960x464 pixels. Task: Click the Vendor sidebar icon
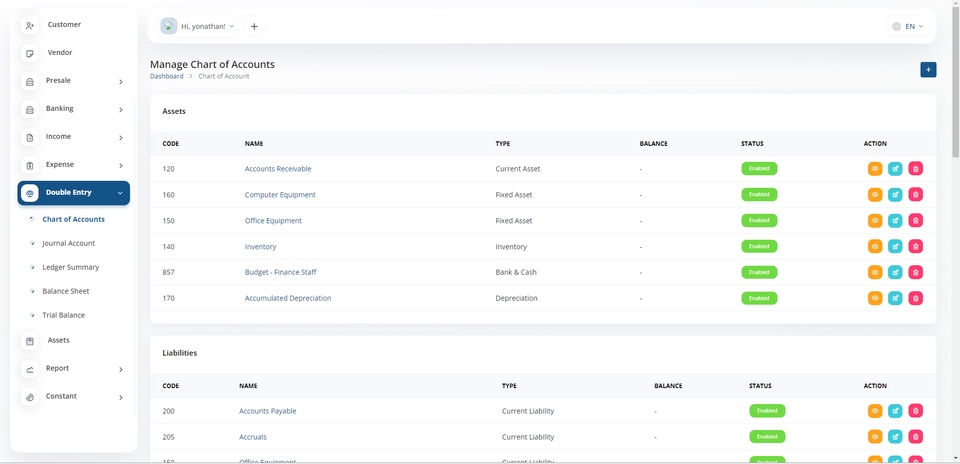pos(29,54)
